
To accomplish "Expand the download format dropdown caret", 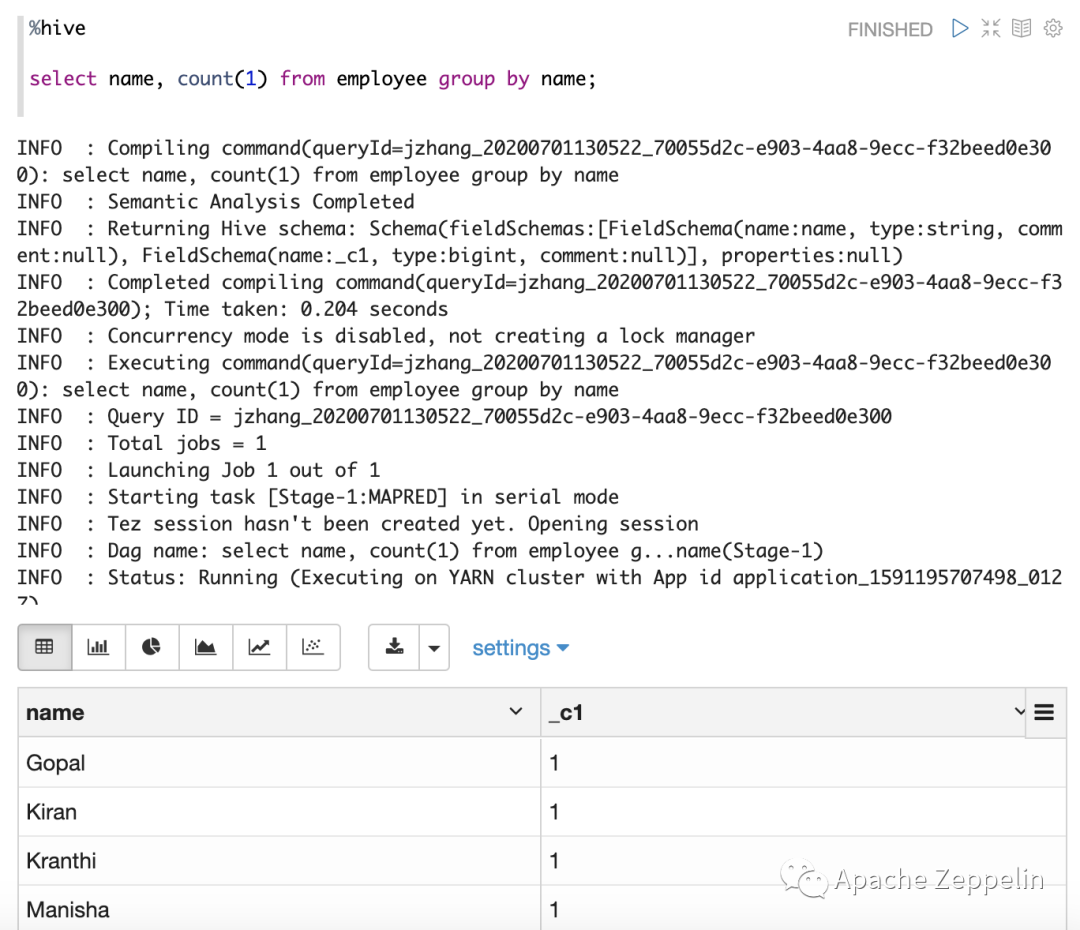I will pyautogui.click(x=433, y=648).
